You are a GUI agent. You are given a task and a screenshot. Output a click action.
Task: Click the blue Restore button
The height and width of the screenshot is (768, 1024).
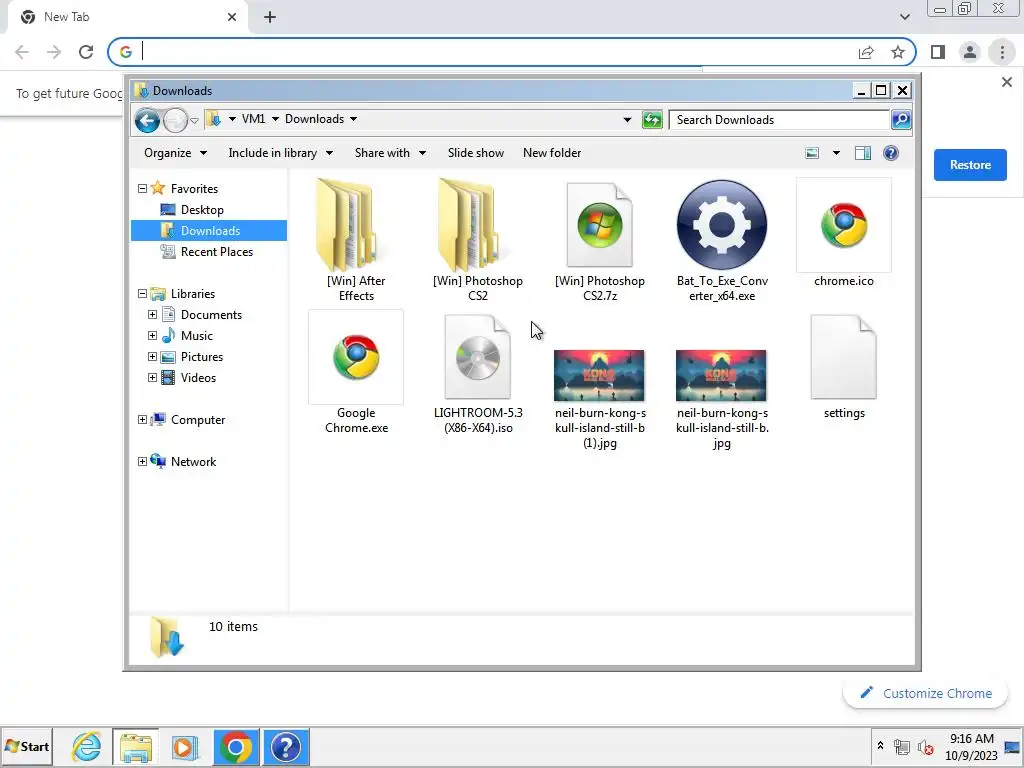(x=970, y=165)
